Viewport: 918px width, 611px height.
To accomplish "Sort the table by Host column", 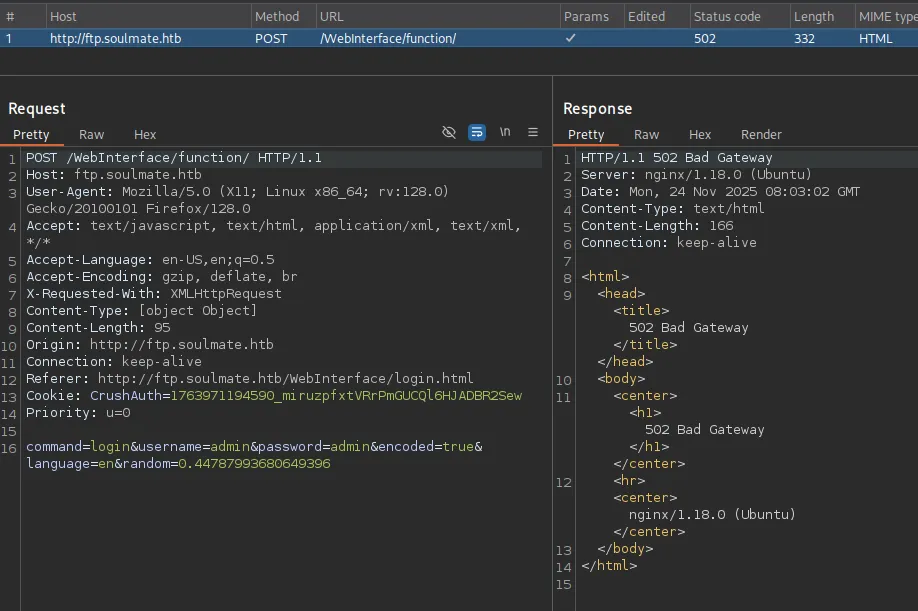I will tap(63, 16).
